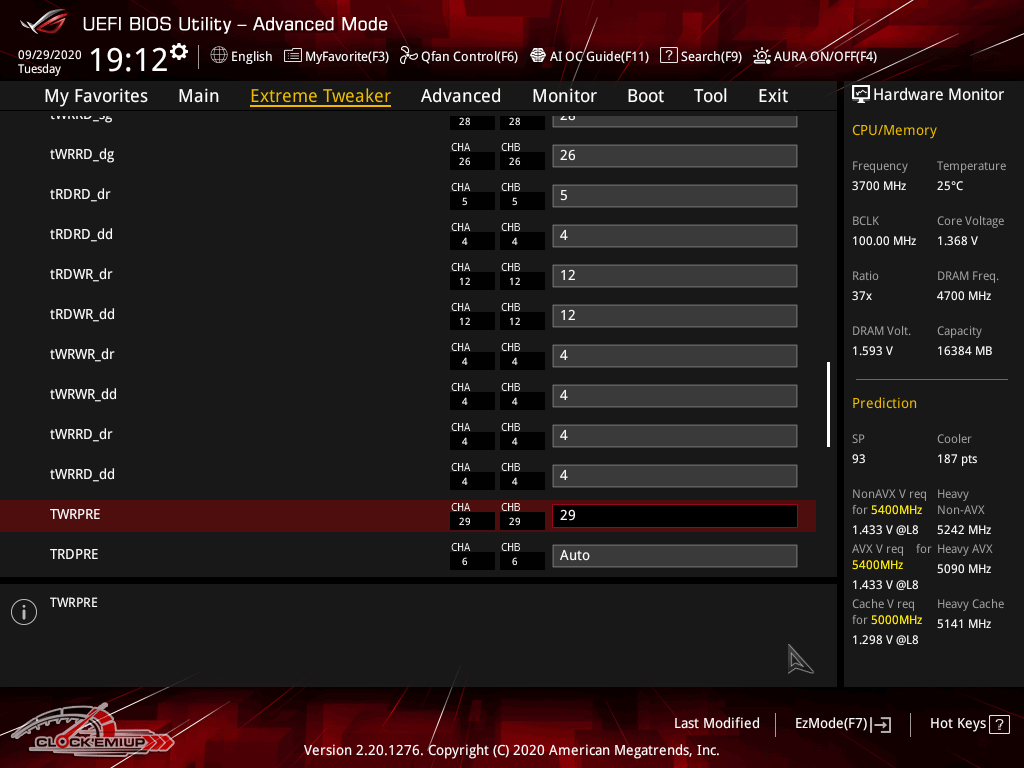The image size is (1024, 768).
Task: Click the TWRPRE input field showing 29
Action: 674,515
